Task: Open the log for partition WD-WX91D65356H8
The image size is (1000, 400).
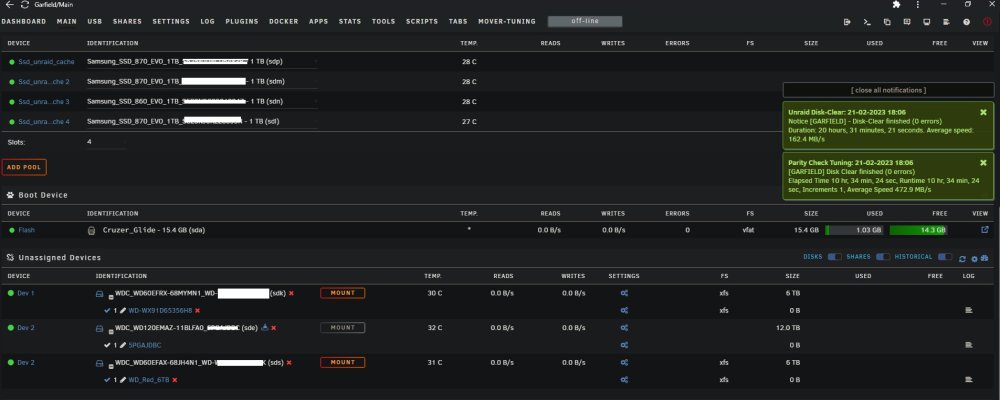Action: (x=969, y=310)
